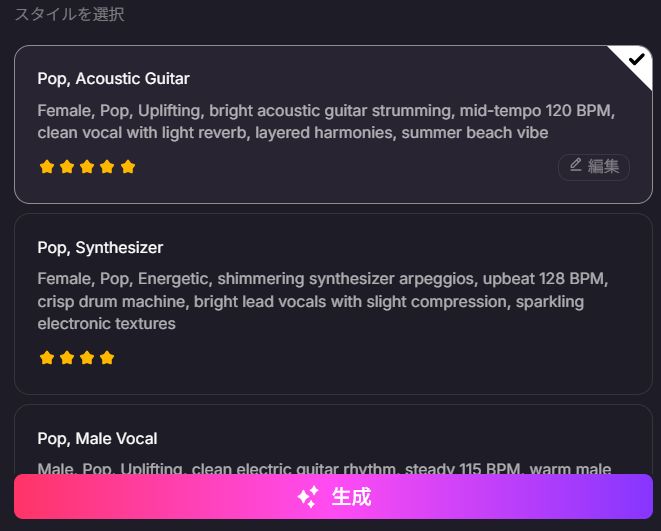The image size is (661, 531).
Task: Click the second star under Pop, Acoustic Guitar
Action: (67, 167)
